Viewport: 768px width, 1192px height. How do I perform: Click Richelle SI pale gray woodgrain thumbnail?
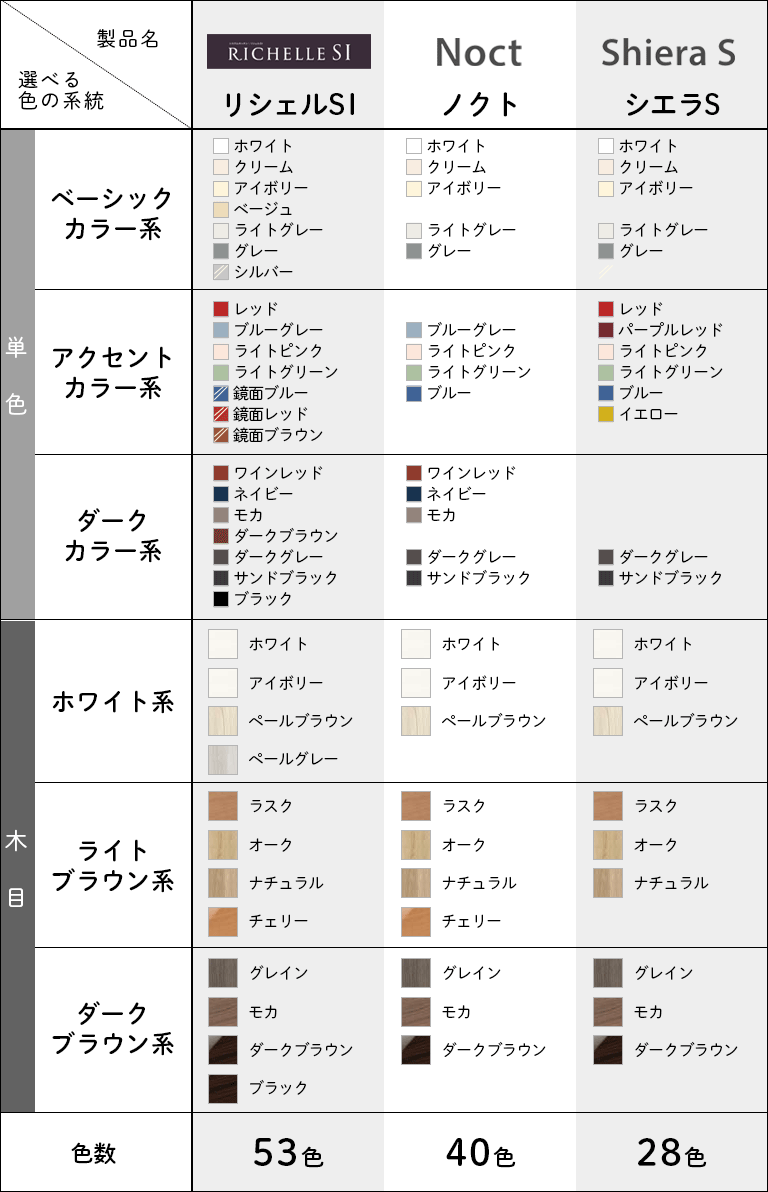[x=223, y=759]
